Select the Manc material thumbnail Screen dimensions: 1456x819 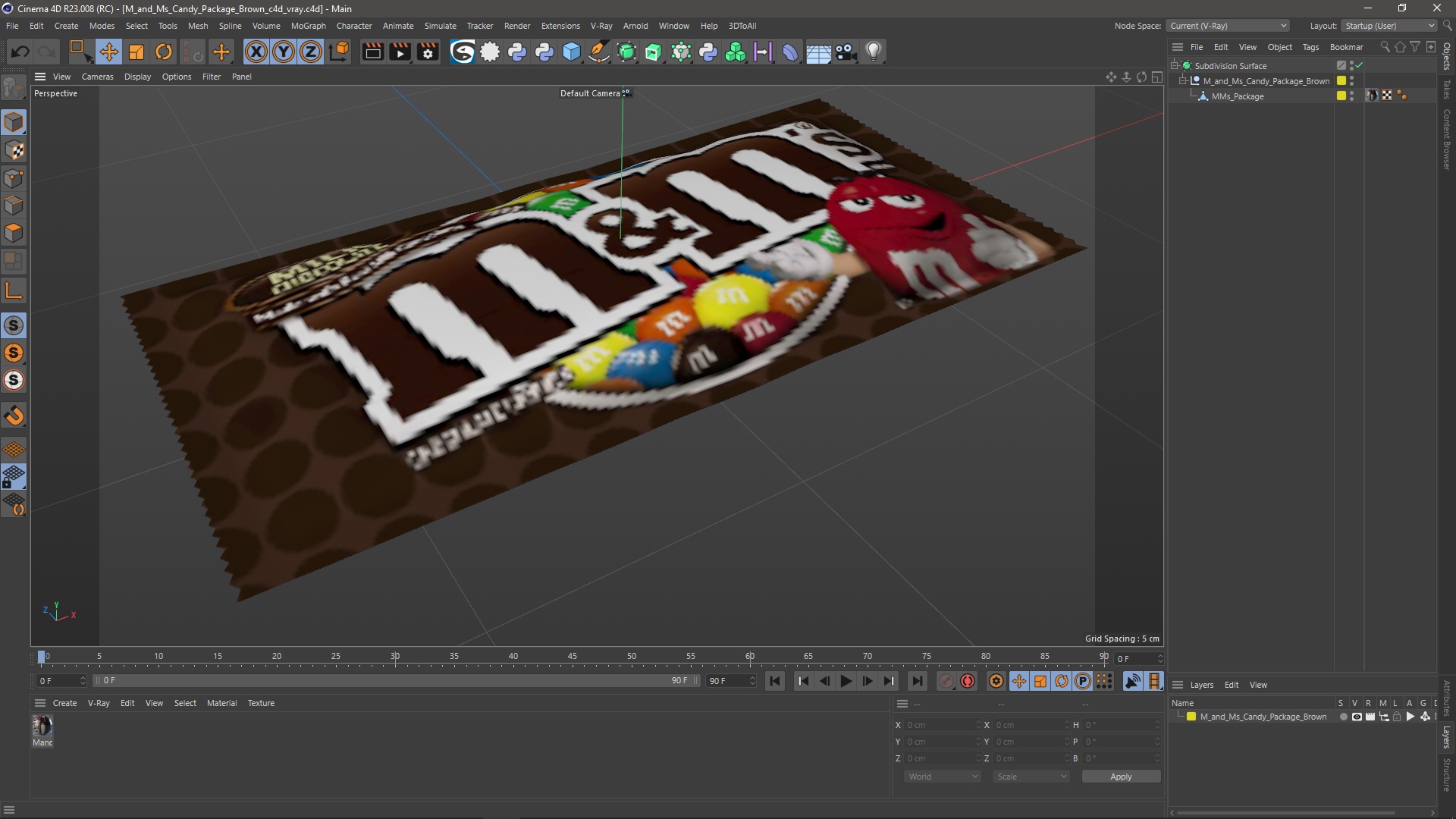(x=42, y=726)
